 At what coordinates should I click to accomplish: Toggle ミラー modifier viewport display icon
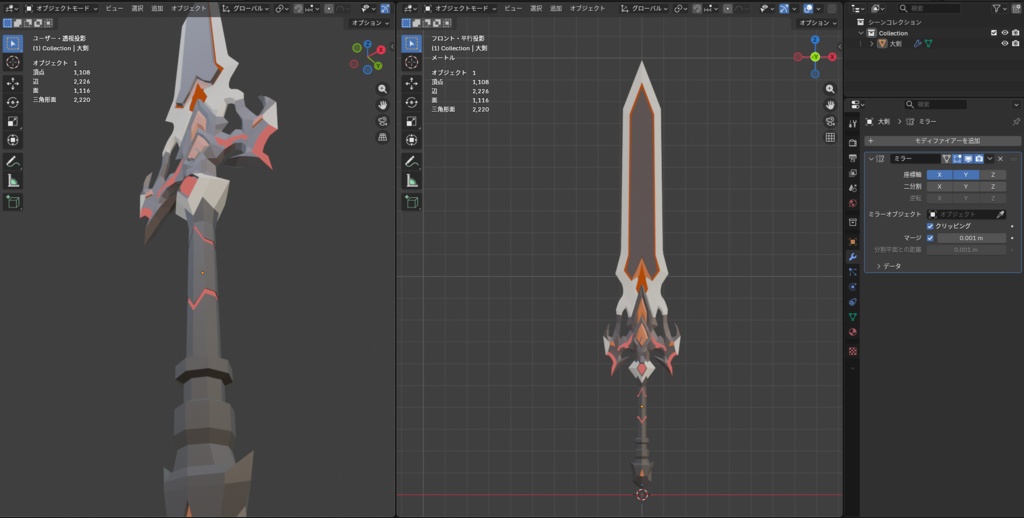[x=968, y=159]
